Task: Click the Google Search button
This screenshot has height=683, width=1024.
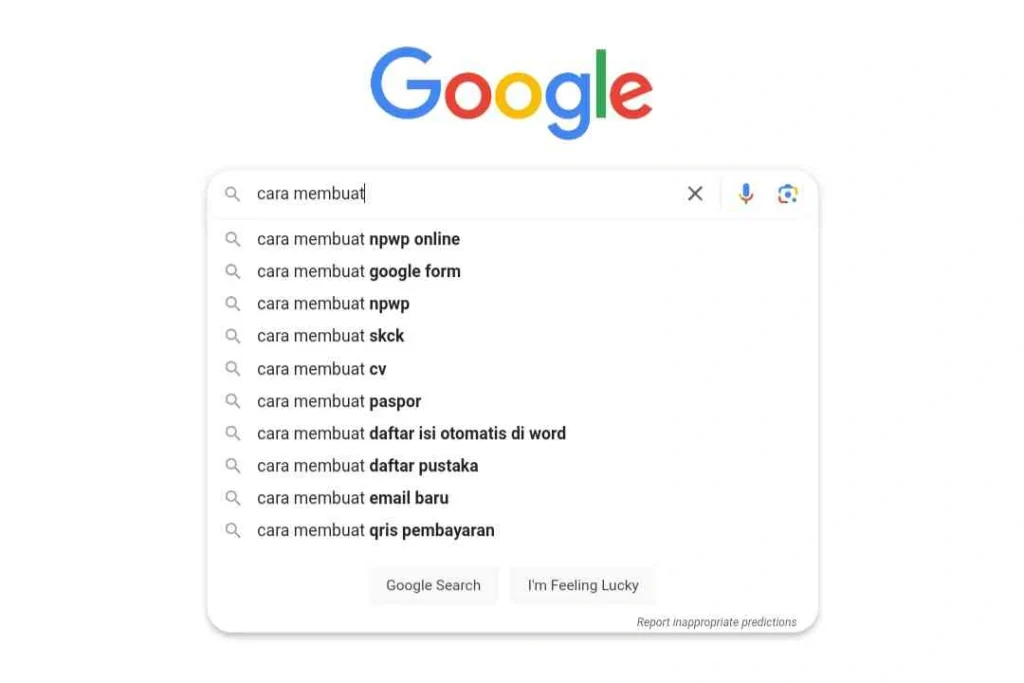Action: pyautogui.click(x=433, y=585)
